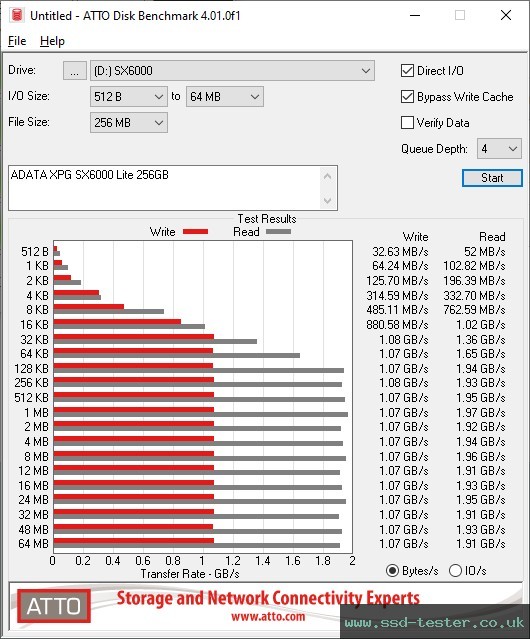Open the 512 B minimum I/O size dropdown
This screenshot has width=530, height=639.
(x=129, y=97)
